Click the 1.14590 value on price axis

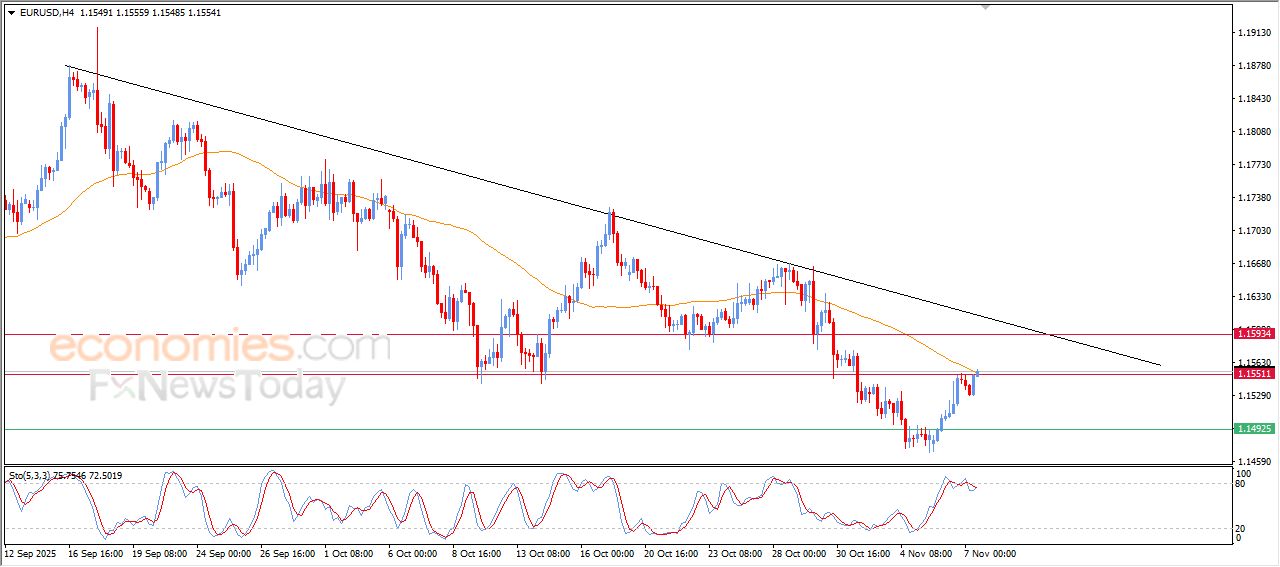point(1254,461)
